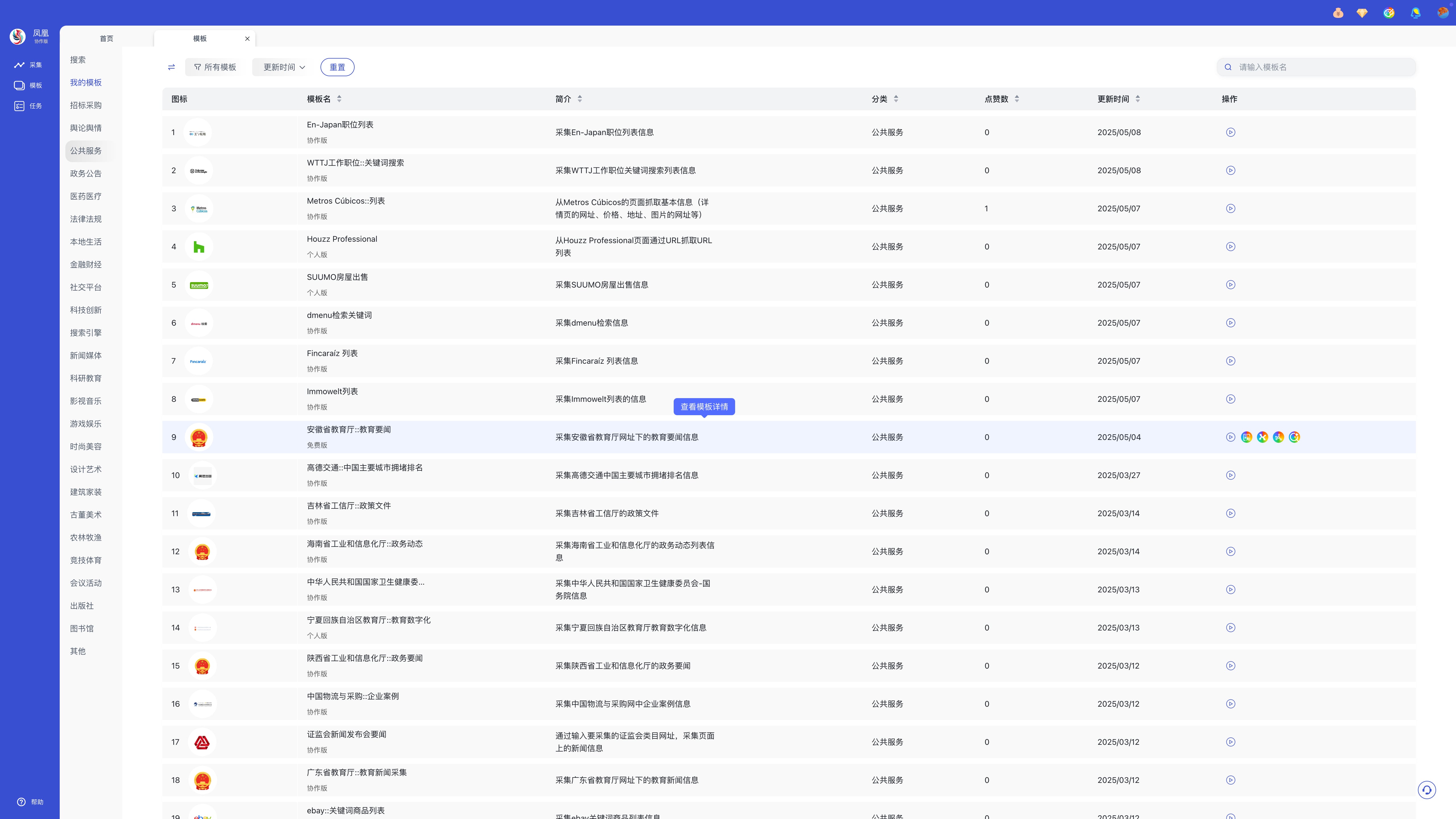This screenshot has width=1456, height=819.
Task: Open the 更新时间 sort dropdown
Action: 284,67
